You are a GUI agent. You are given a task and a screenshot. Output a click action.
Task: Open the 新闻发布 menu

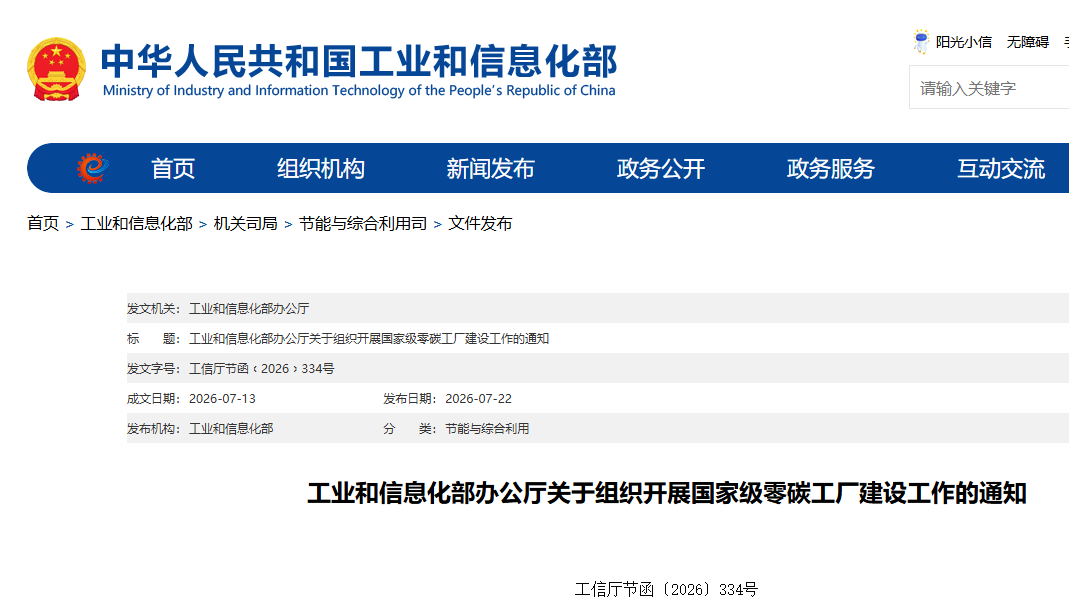(x=490, y=168)
